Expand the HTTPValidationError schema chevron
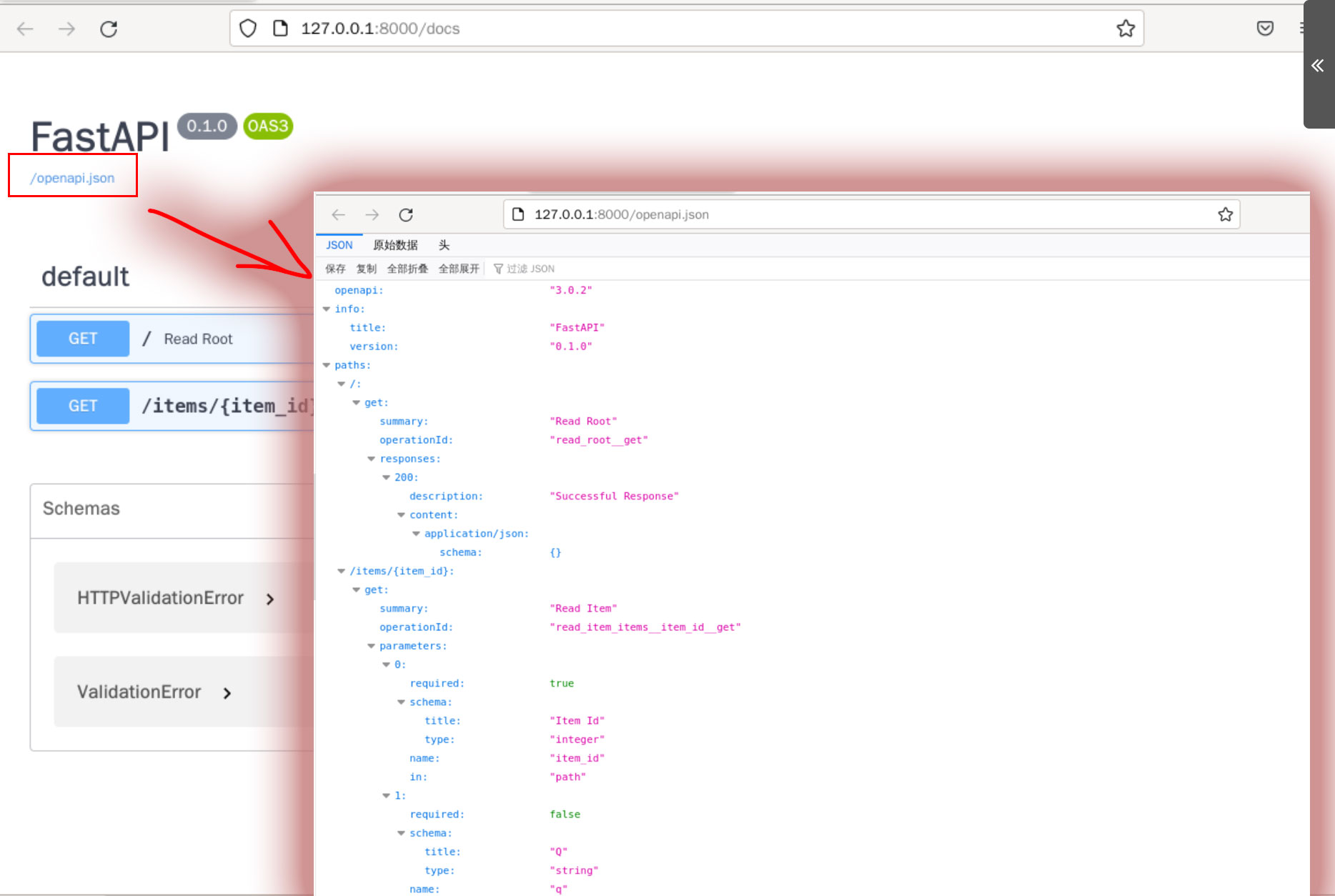The width and height of the screenshot is (1335, 896). coord(270,599)
